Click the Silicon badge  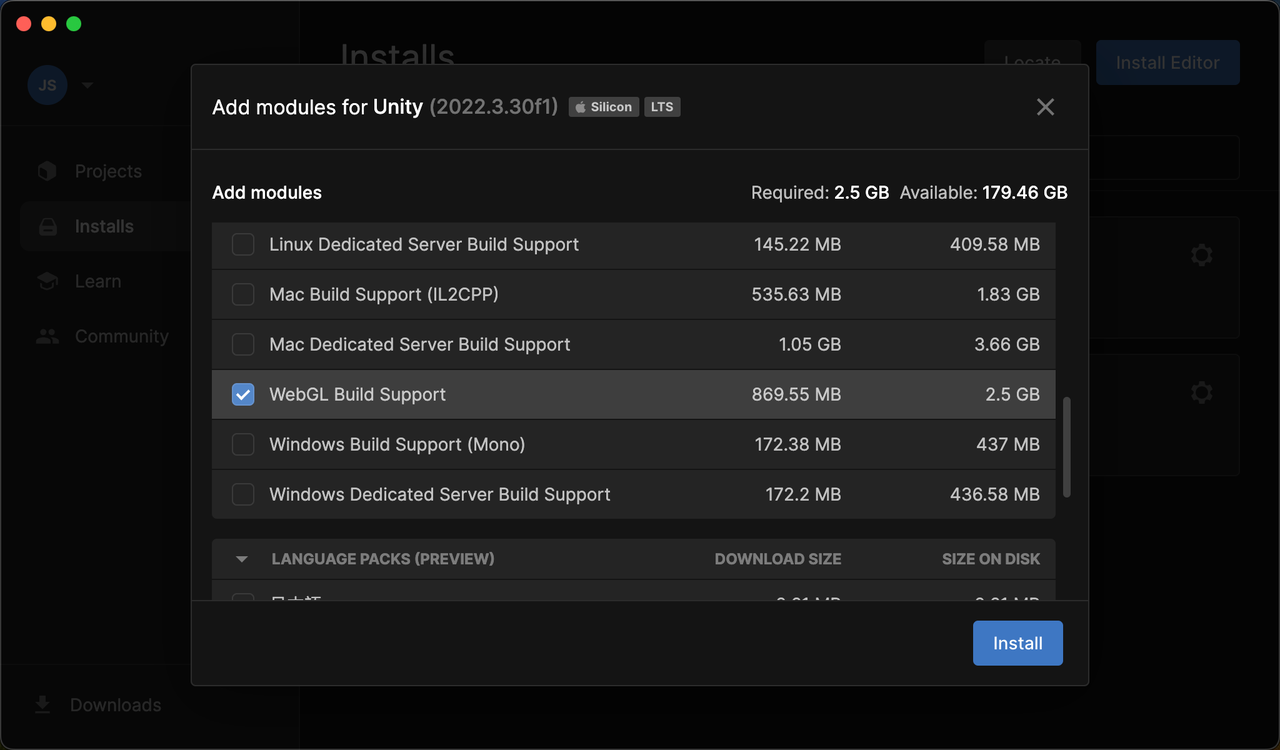[x=604, y=107]
